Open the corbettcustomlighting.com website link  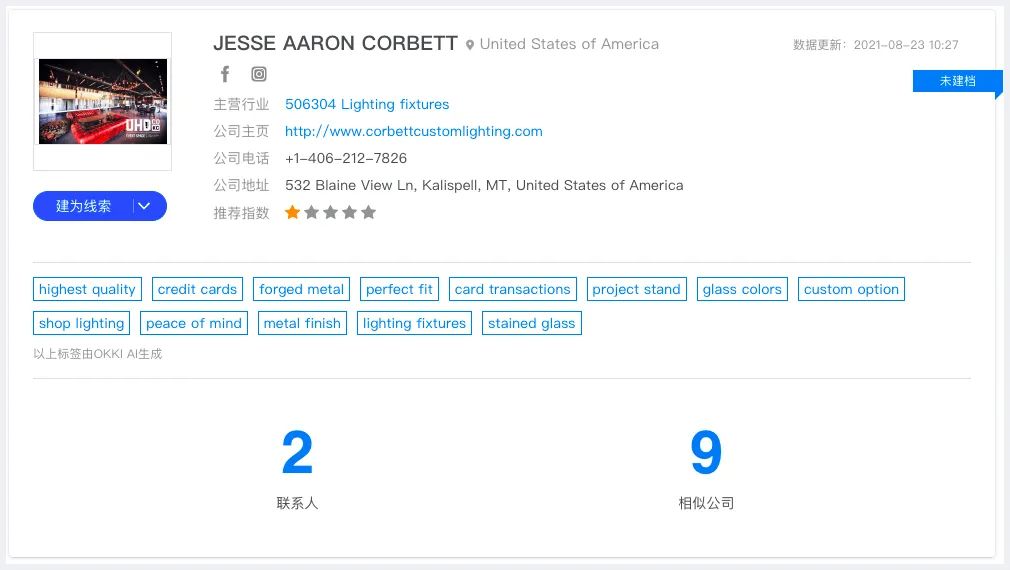pyautogui.click(x=413, y=131)
